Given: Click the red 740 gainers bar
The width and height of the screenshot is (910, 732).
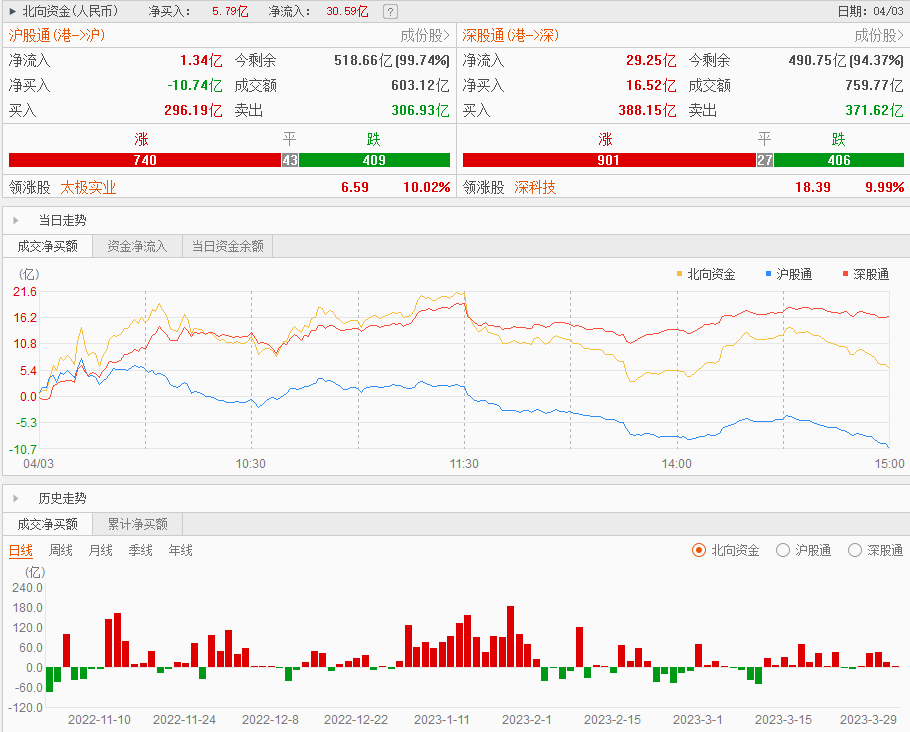Looking at the screenshot, I should click(144, 160).
